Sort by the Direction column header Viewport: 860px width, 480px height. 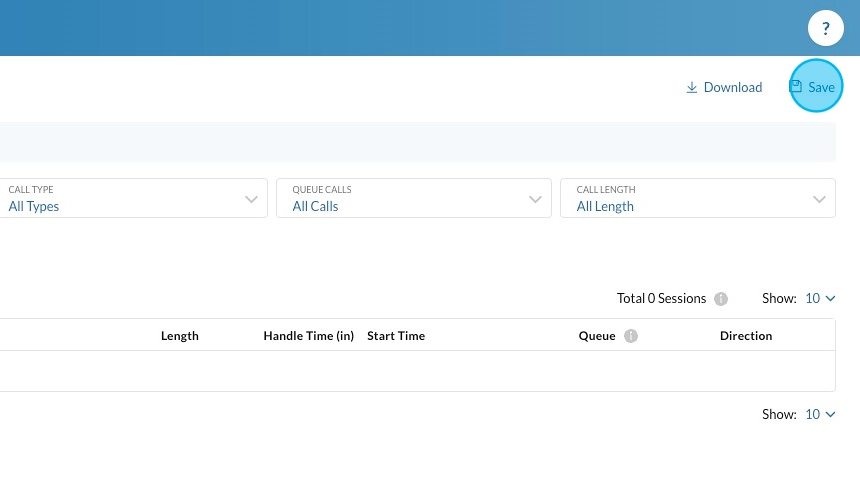click(x=746, y=336)
